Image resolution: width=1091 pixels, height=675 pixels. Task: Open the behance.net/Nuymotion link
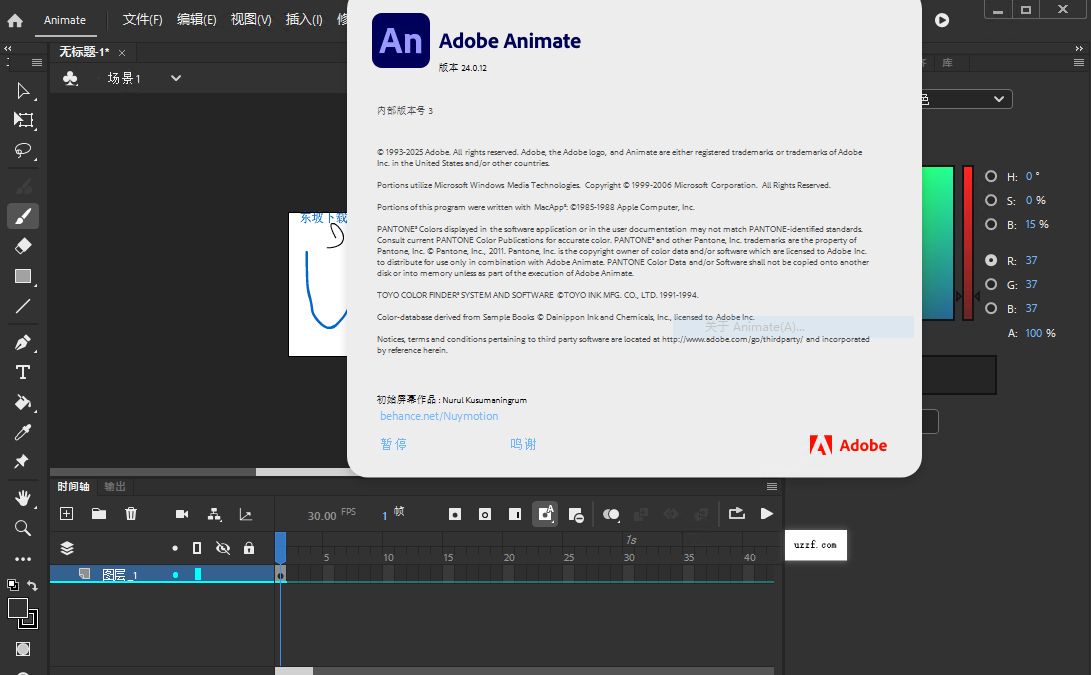click(x=439, y=416)
